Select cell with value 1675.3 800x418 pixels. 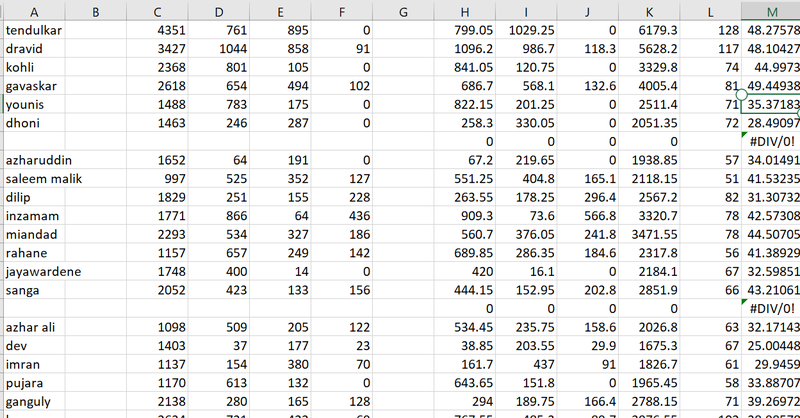pyautogui.click(x=649, y=346)
